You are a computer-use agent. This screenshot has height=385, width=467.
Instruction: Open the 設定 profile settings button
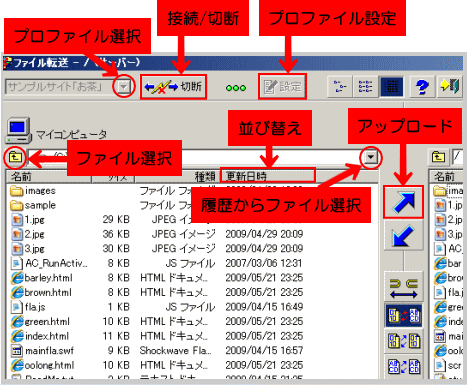282,87
